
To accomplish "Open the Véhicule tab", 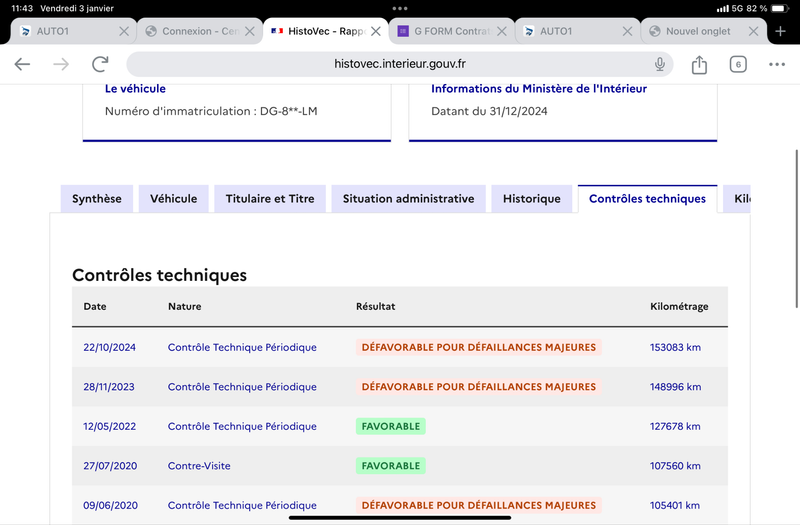I will [x=173, y=198].
